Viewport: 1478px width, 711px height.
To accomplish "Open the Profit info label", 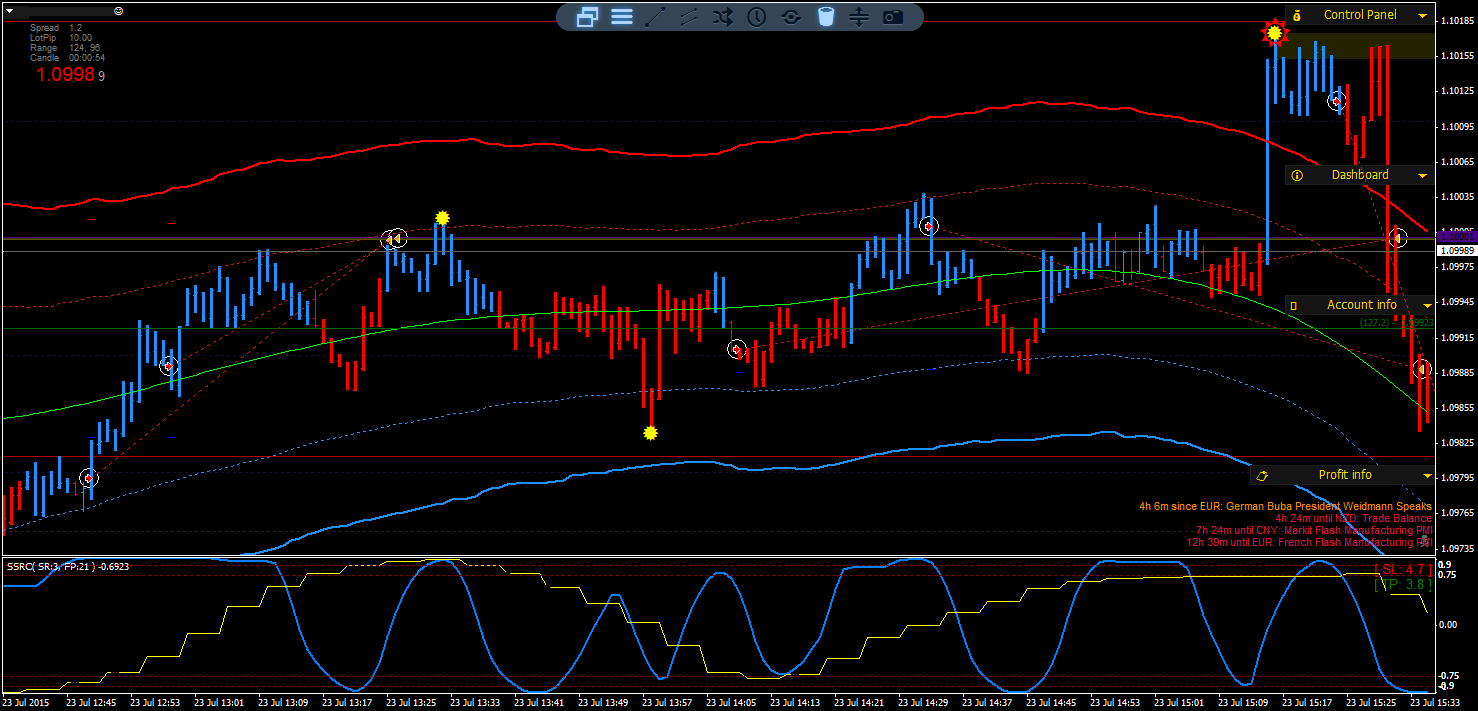I will (1345, 475).
